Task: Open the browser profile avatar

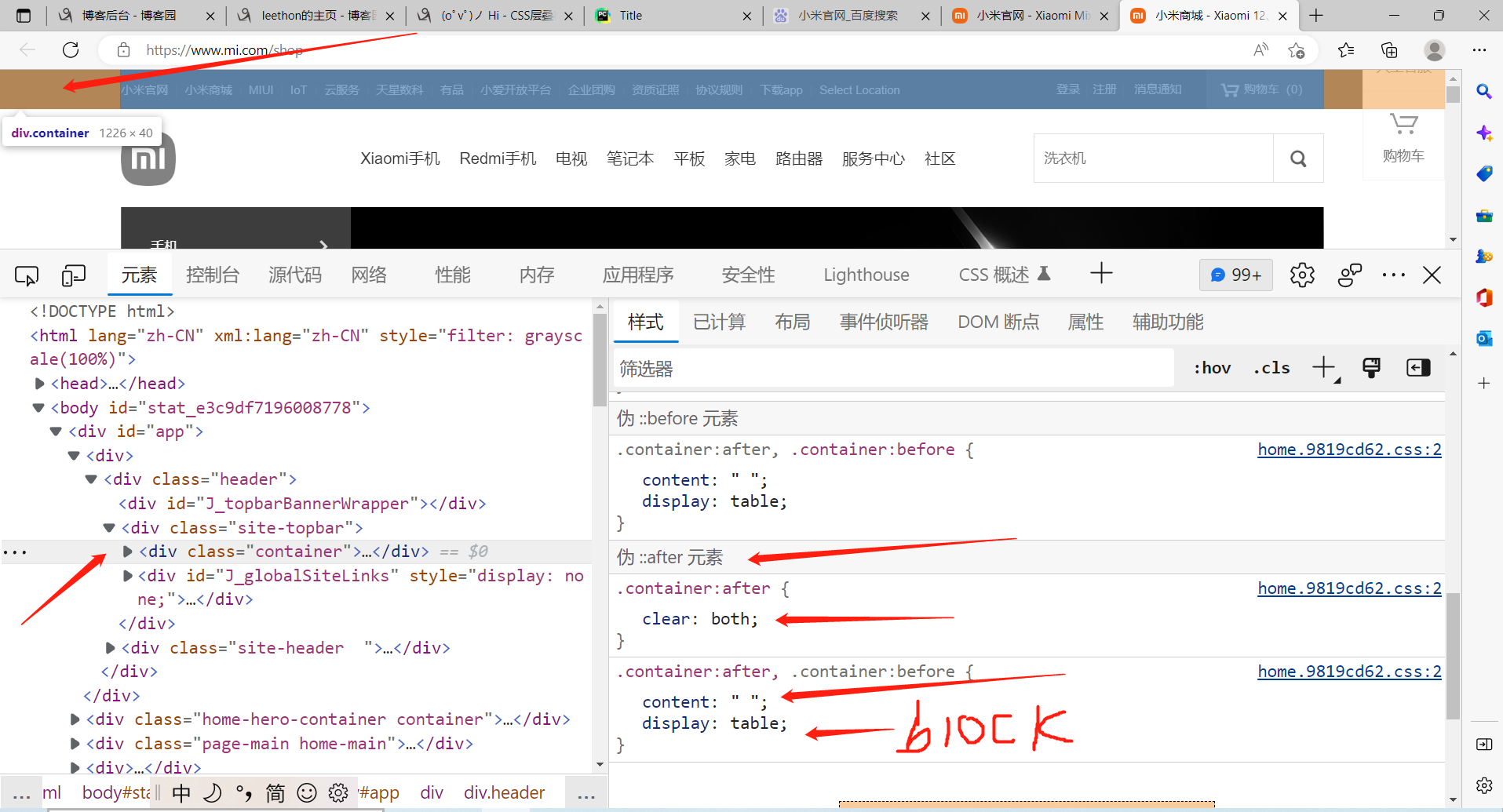Action: [x=1435, y=50]
